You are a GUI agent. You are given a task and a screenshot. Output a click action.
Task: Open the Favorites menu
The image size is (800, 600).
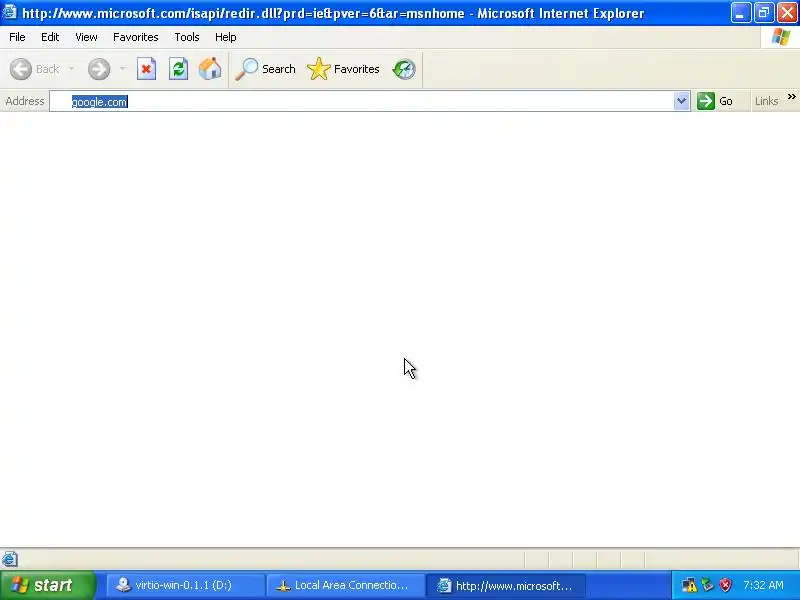(136, 37)
